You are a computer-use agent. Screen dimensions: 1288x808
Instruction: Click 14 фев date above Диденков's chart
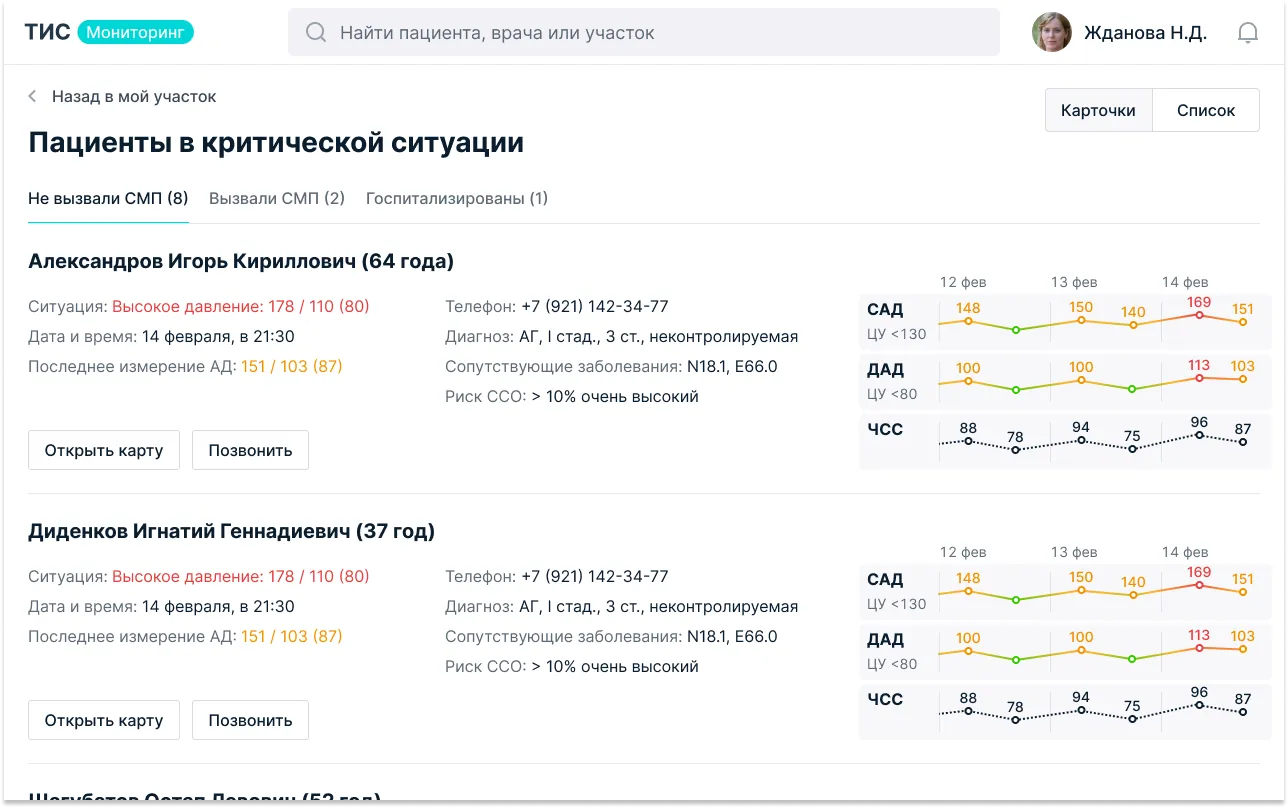(1185, 552)
